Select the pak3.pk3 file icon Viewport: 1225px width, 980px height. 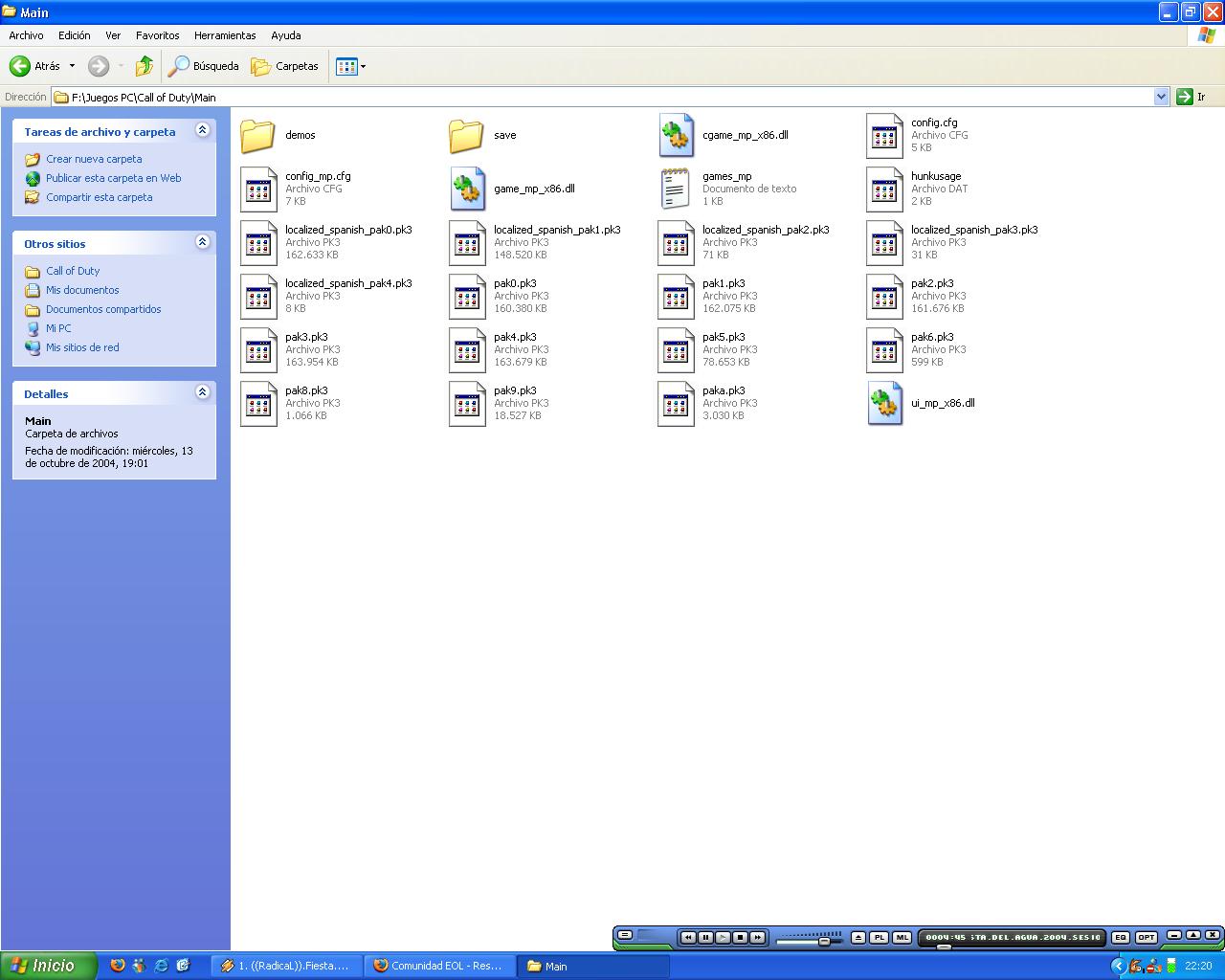pyautogui.click(x=258, y=350)
